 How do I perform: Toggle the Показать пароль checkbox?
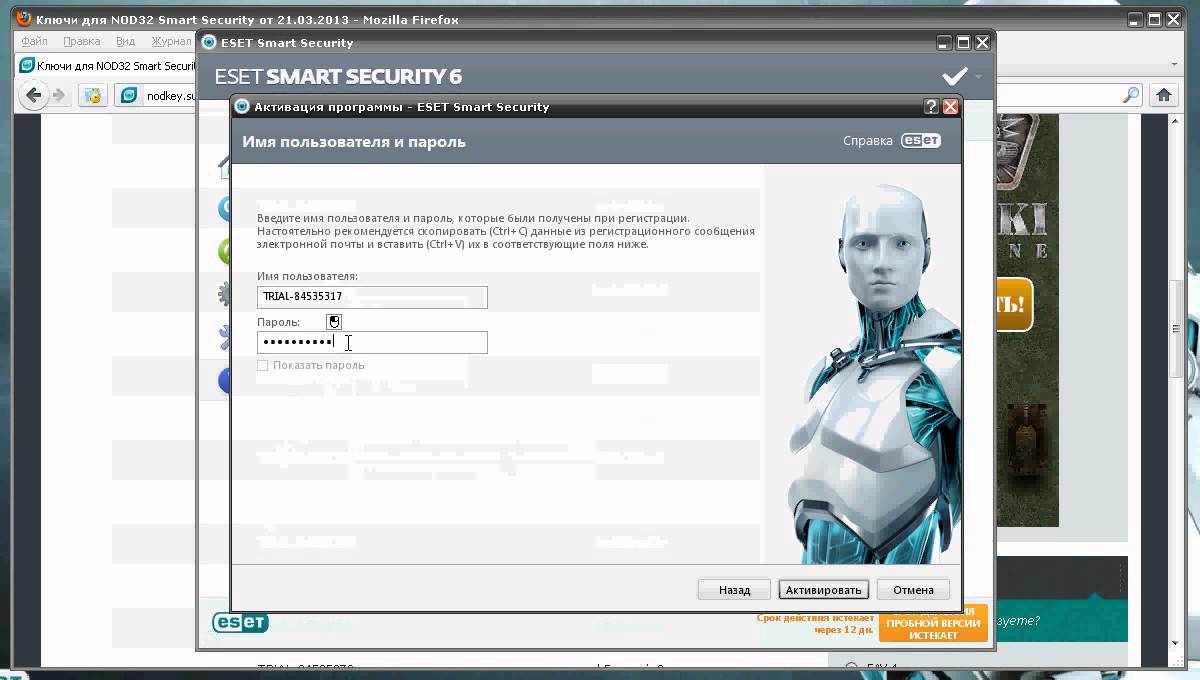pos(263,365)
